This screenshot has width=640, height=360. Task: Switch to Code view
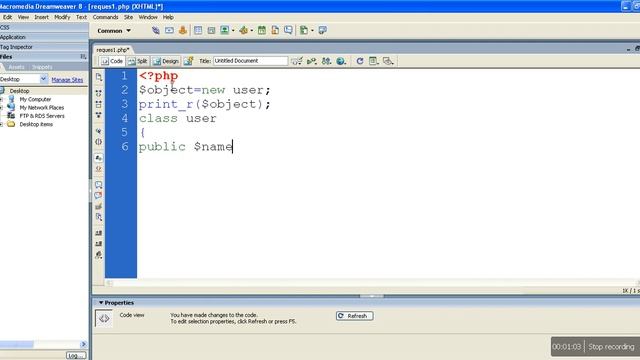coord(112,61)
